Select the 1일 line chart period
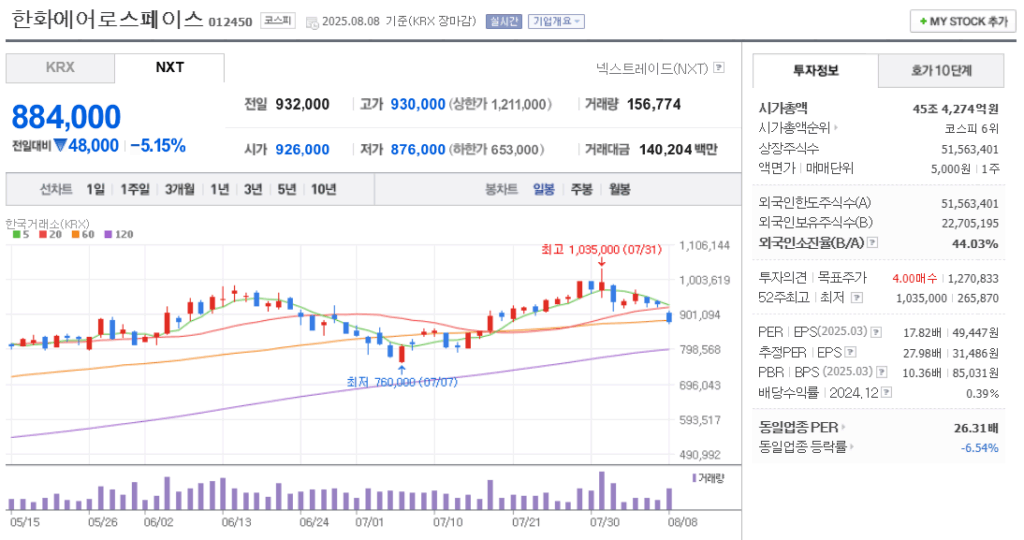The width and height of the screenshot is (1024, 540). [95, 189]
